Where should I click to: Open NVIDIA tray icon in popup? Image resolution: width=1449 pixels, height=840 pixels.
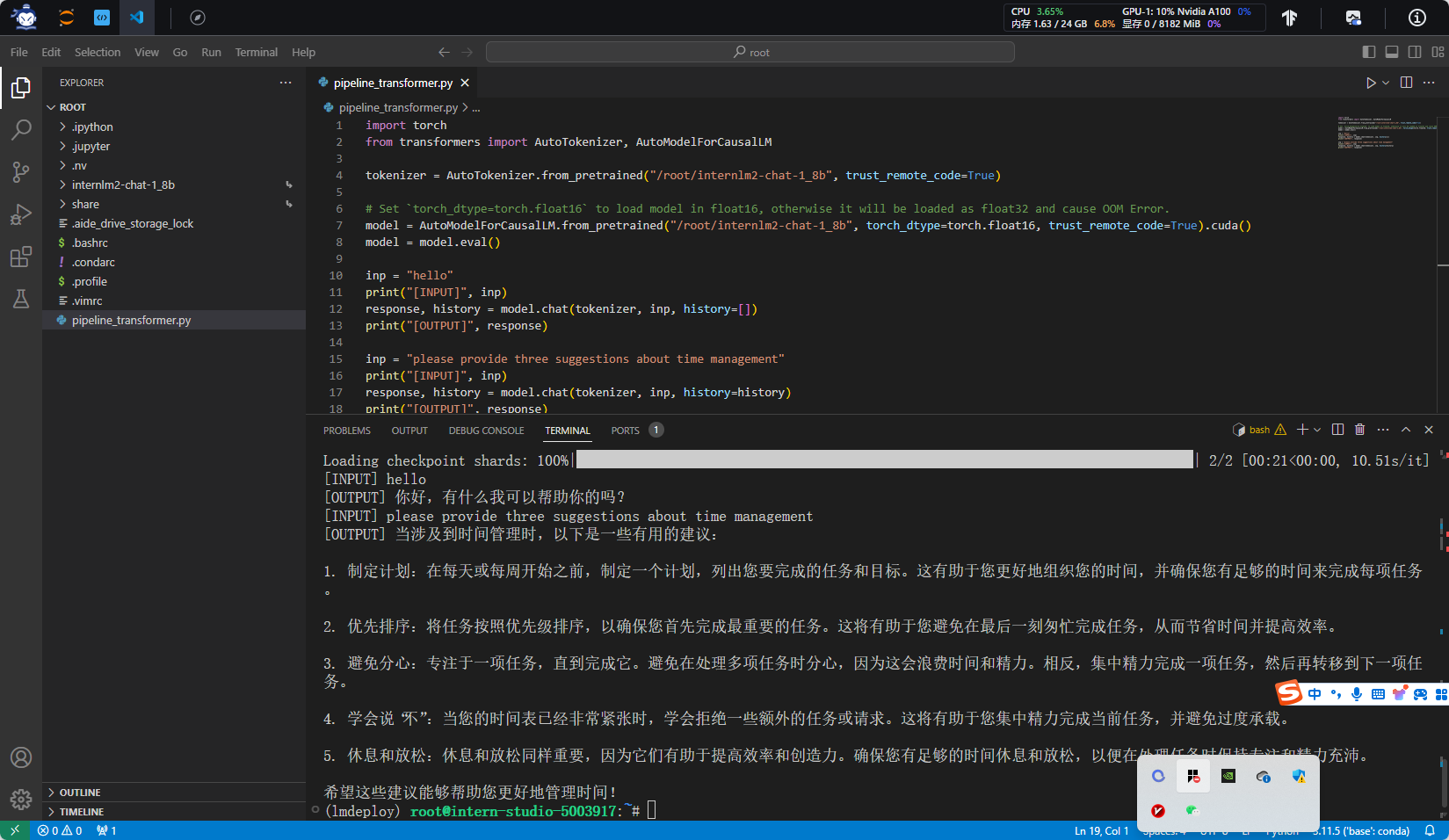tap(1228, 776)
